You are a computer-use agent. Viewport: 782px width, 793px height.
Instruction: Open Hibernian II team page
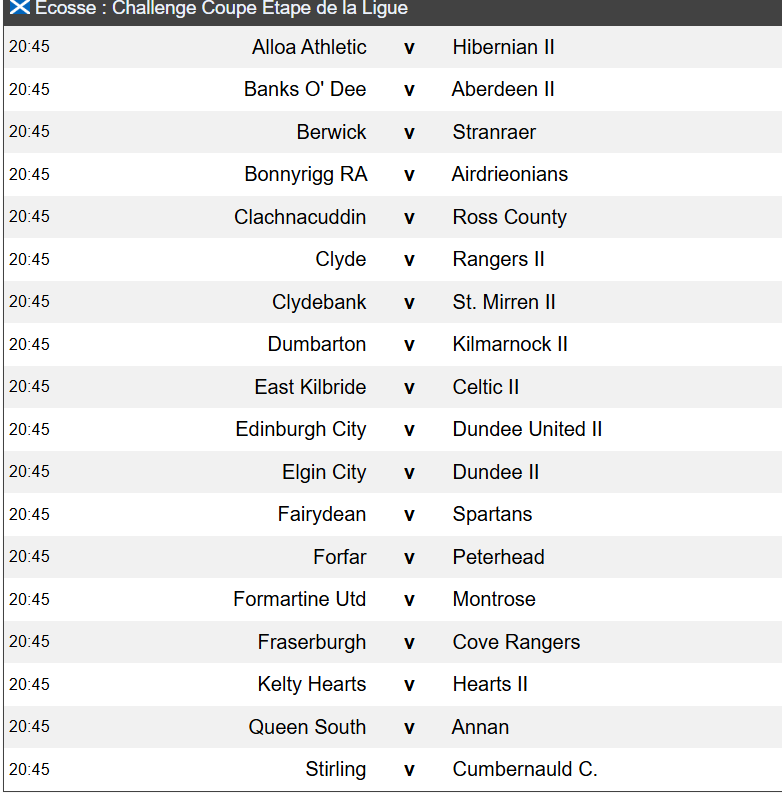tap(503, 47)
